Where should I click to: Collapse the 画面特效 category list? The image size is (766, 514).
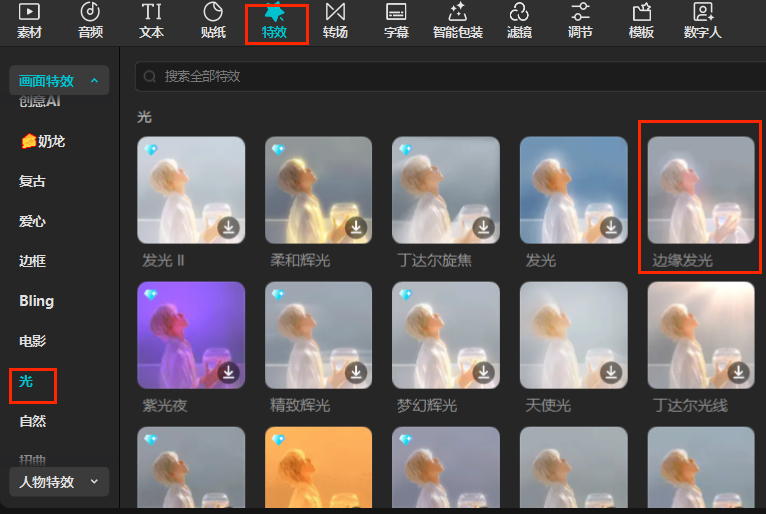pyautogui.click(x=94, y=81)
